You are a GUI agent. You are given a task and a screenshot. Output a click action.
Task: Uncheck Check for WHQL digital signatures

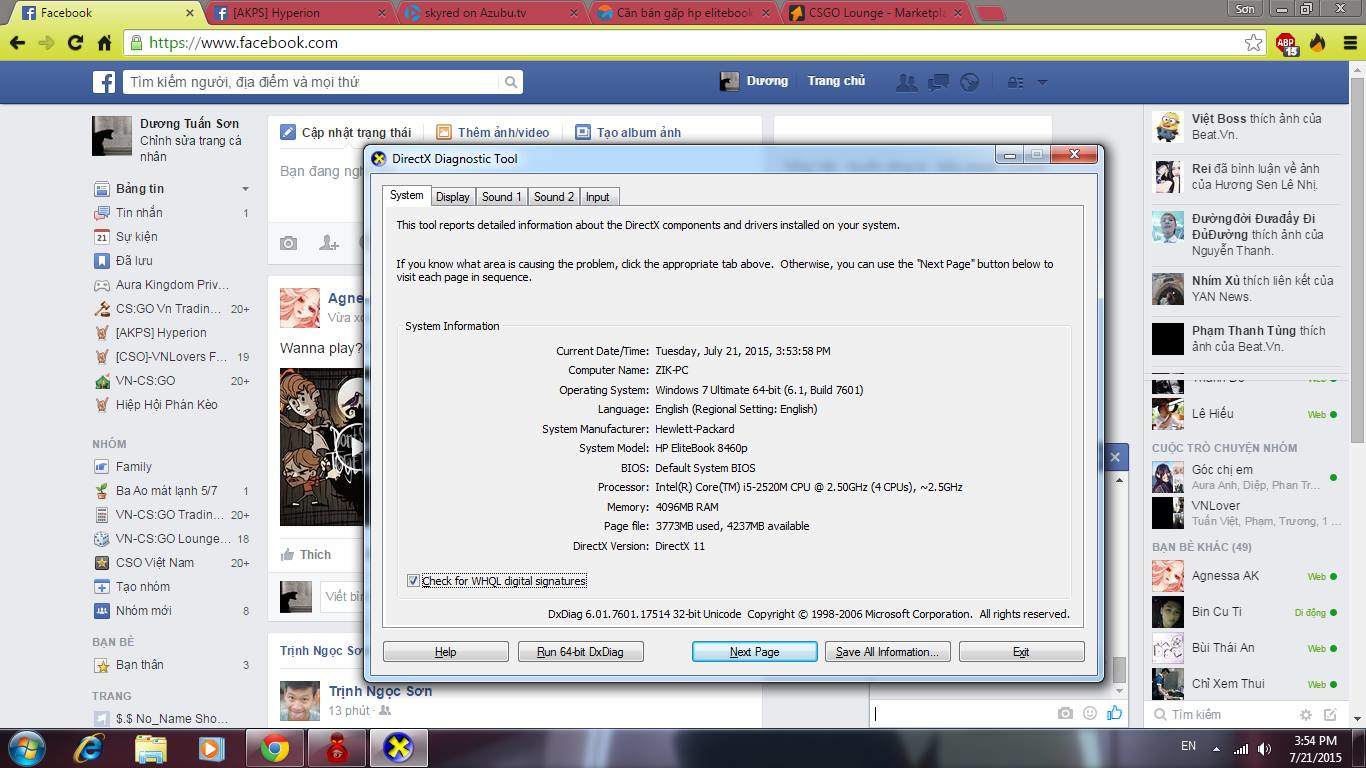coord(413,581)
